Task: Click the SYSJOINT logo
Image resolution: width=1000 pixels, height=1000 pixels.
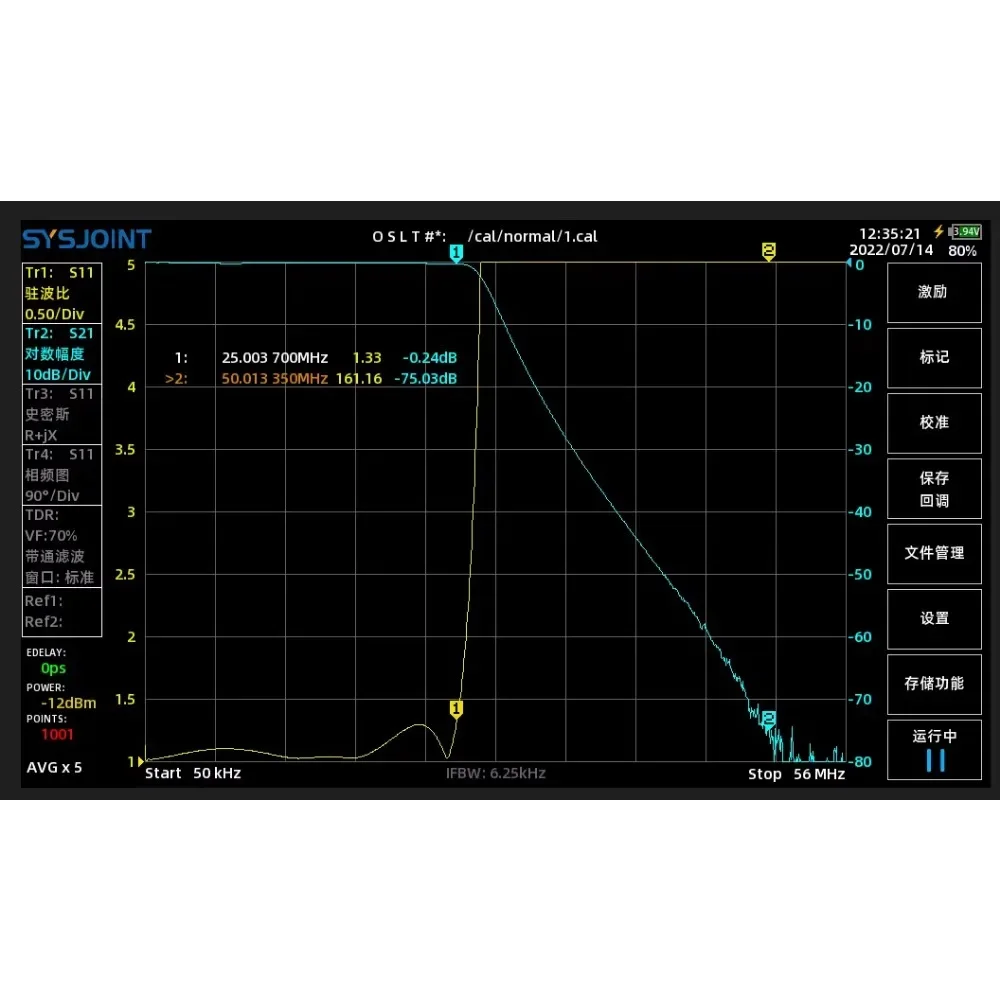Action: [x=87, y=239]
